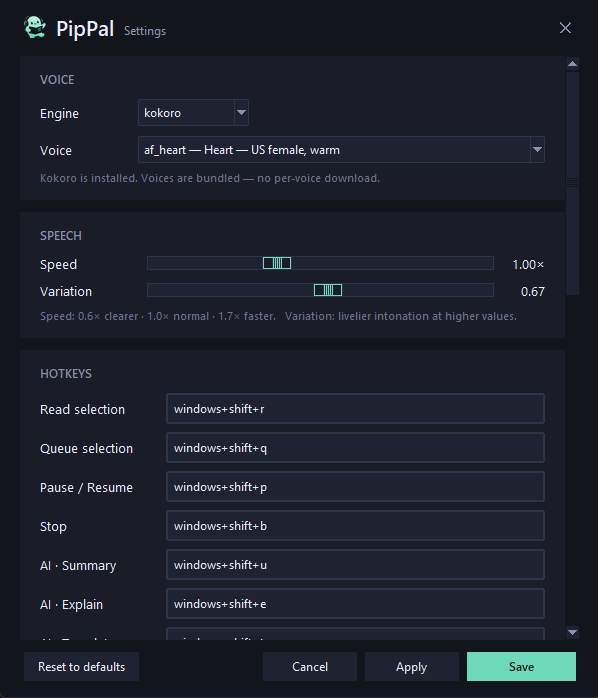The width and height of the screenshot is (598, 698).
Task: Click the 'Queue selection' label
Action: (x=86, y=448)
